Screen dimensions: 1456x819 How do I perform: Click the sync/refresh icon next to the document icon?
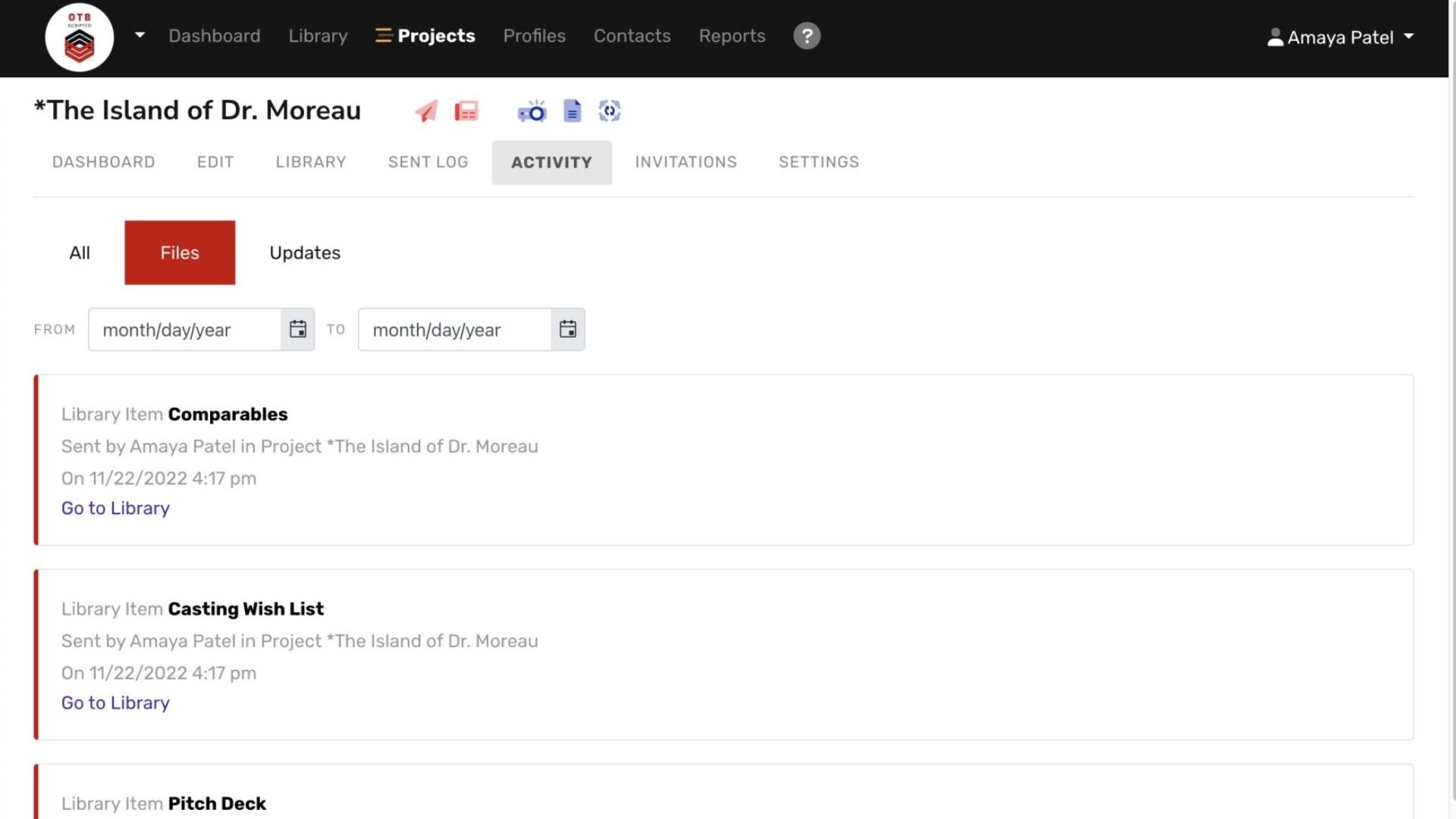point(610,111)
